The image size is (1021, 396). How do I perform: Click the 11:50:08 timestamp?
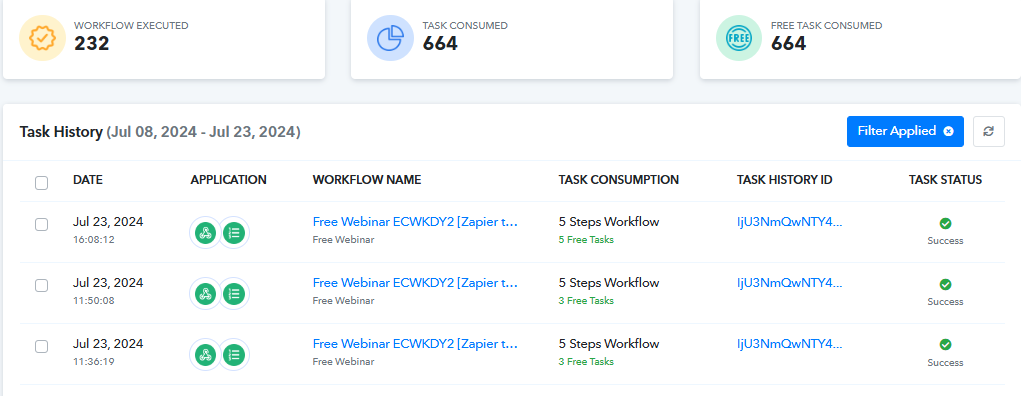[x=94, y=301]
